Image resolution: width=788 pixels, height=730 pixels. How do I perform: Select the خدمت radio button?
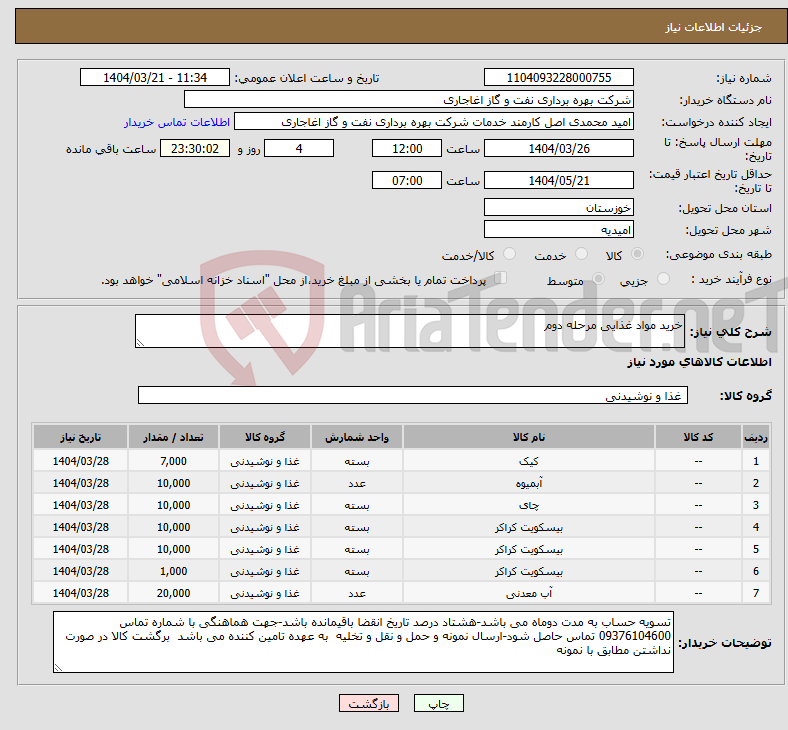coord(581,254)
